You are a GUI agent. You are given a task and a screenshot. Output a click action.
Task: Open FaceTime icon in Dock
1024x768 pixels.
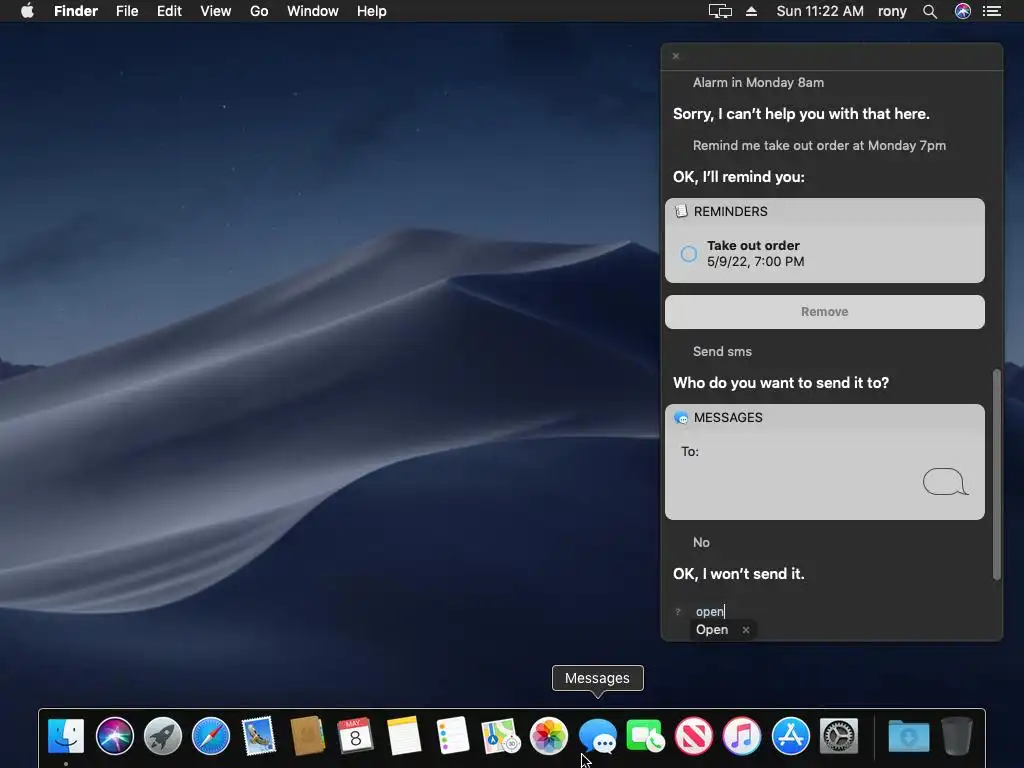click(x=645, y=736)
